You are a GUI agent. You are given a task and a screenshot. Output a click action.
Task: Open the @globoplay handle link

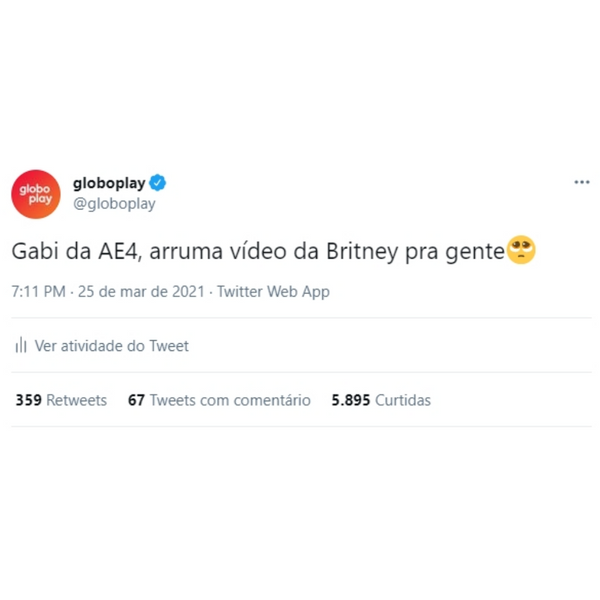[x=114, y=204]
